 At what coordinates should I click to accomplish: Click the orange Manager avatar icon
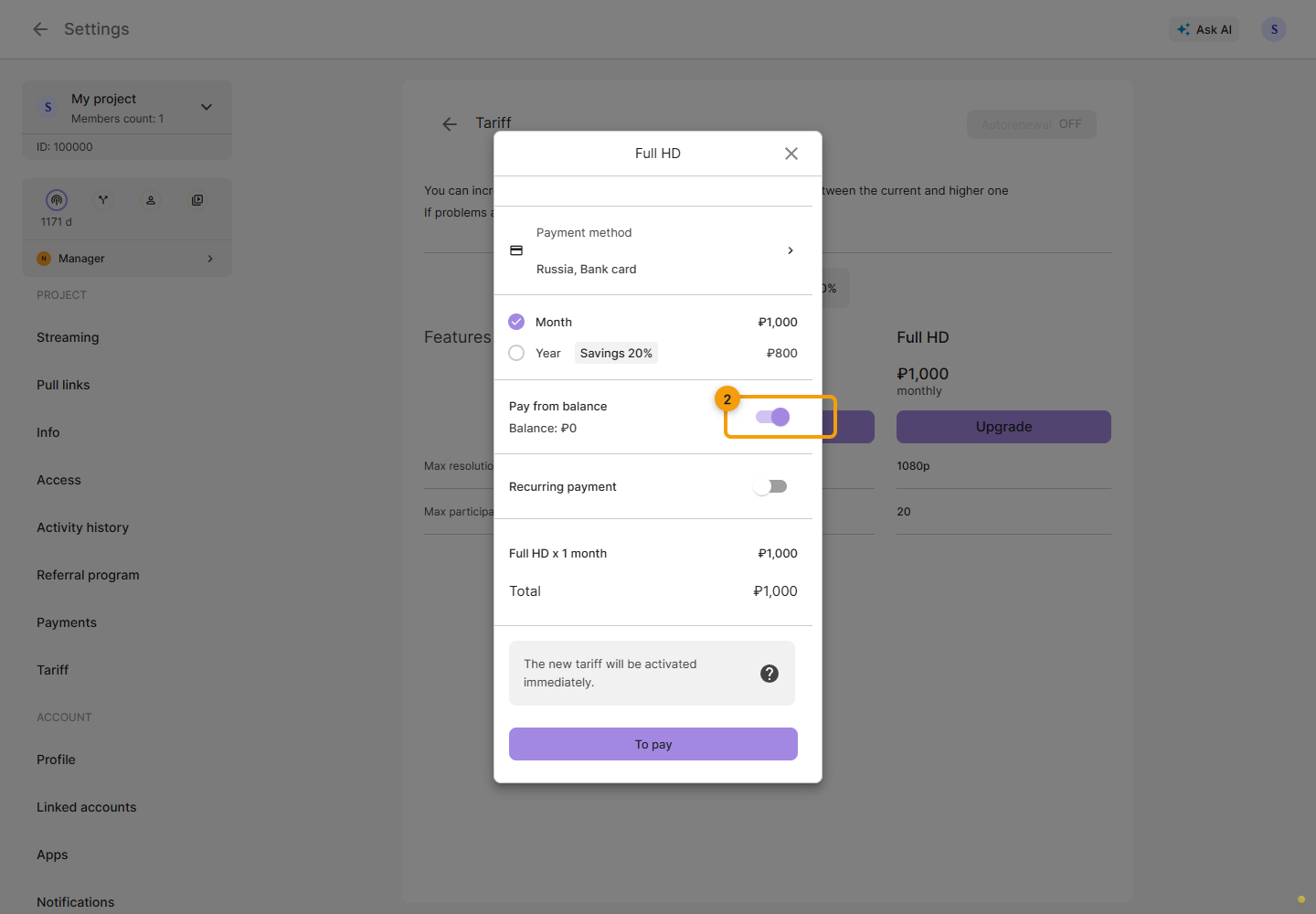(x=44, y=259)
